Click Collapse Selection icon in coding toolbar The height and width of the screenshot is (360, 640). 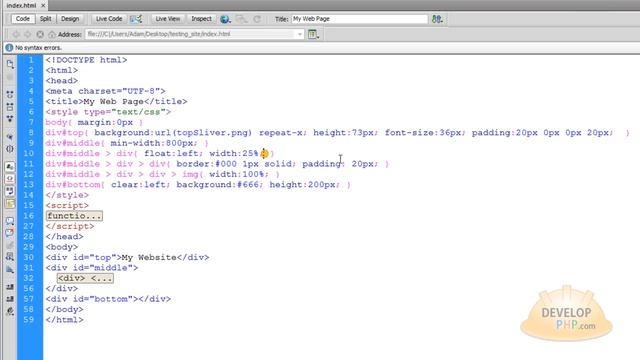tap(10, 107)
